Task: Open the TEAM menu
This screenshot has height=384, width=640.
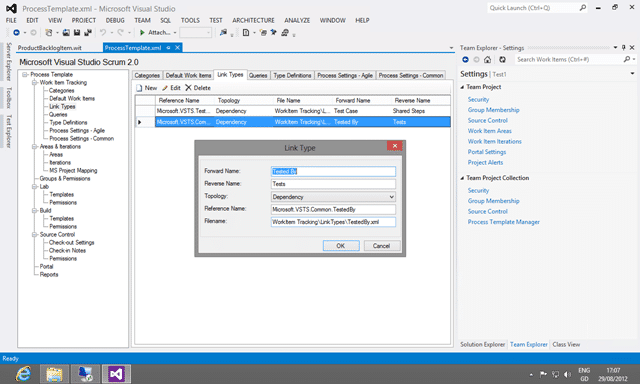Action: (x=142, y=20)
